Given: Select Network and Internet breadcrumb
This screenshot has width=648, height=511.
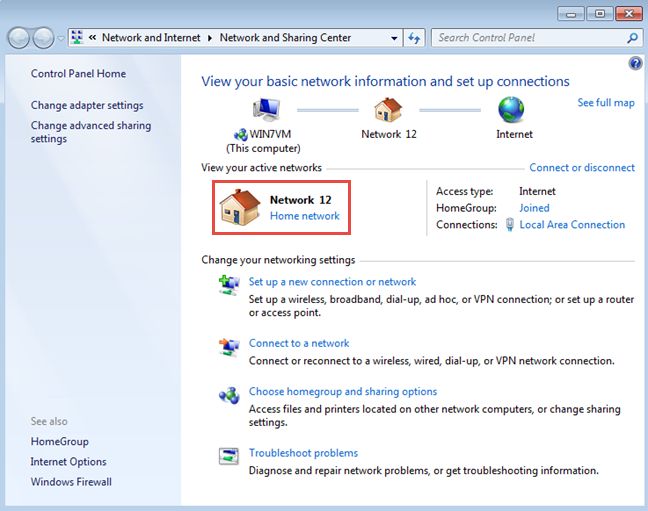Looking at the screenshot, I should (151, 38).
